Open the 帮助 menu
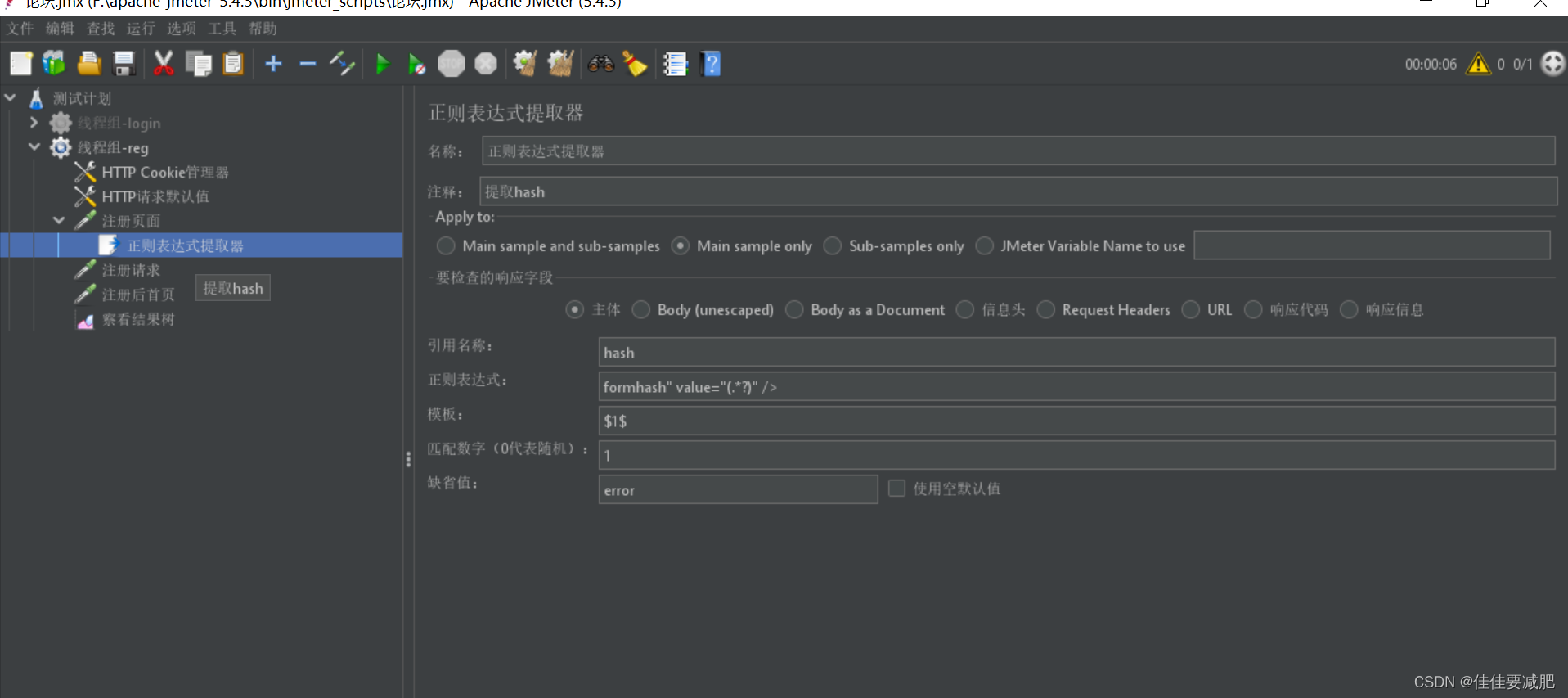This screenshot has width=1568, height=698. [x=263, y=29]
